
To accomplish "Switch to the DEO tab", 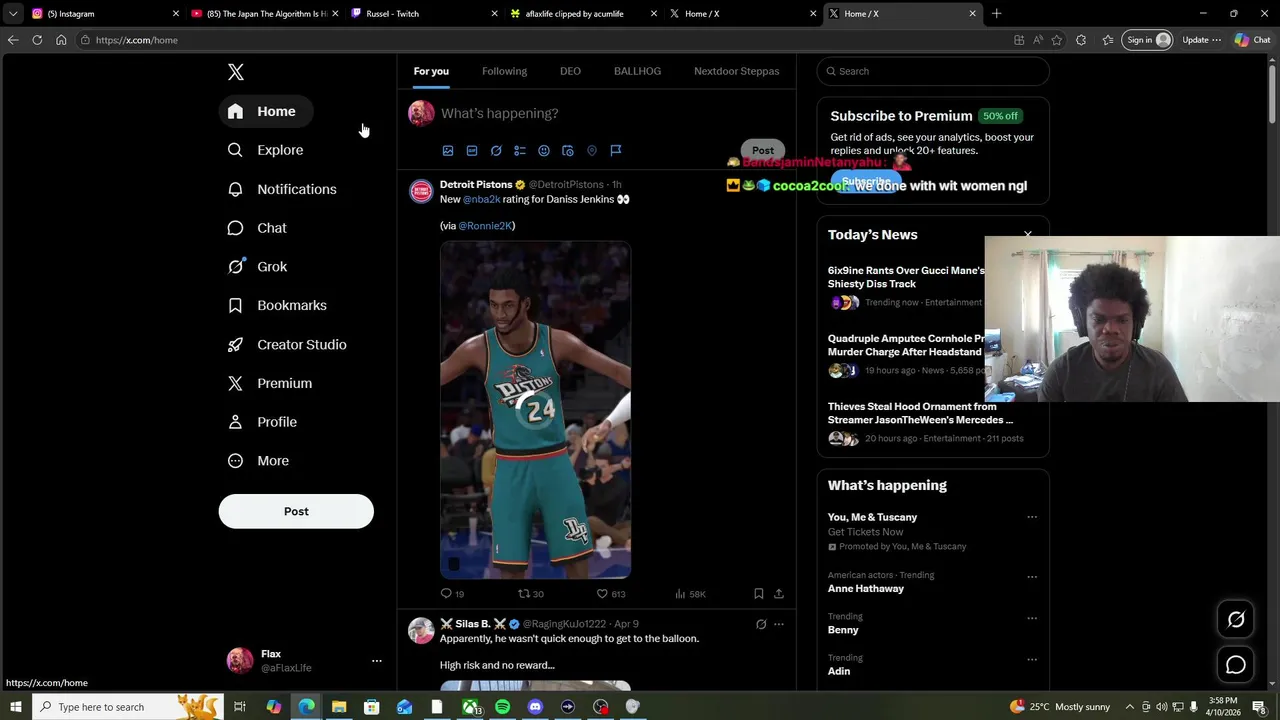I will (x=570, y=71).
